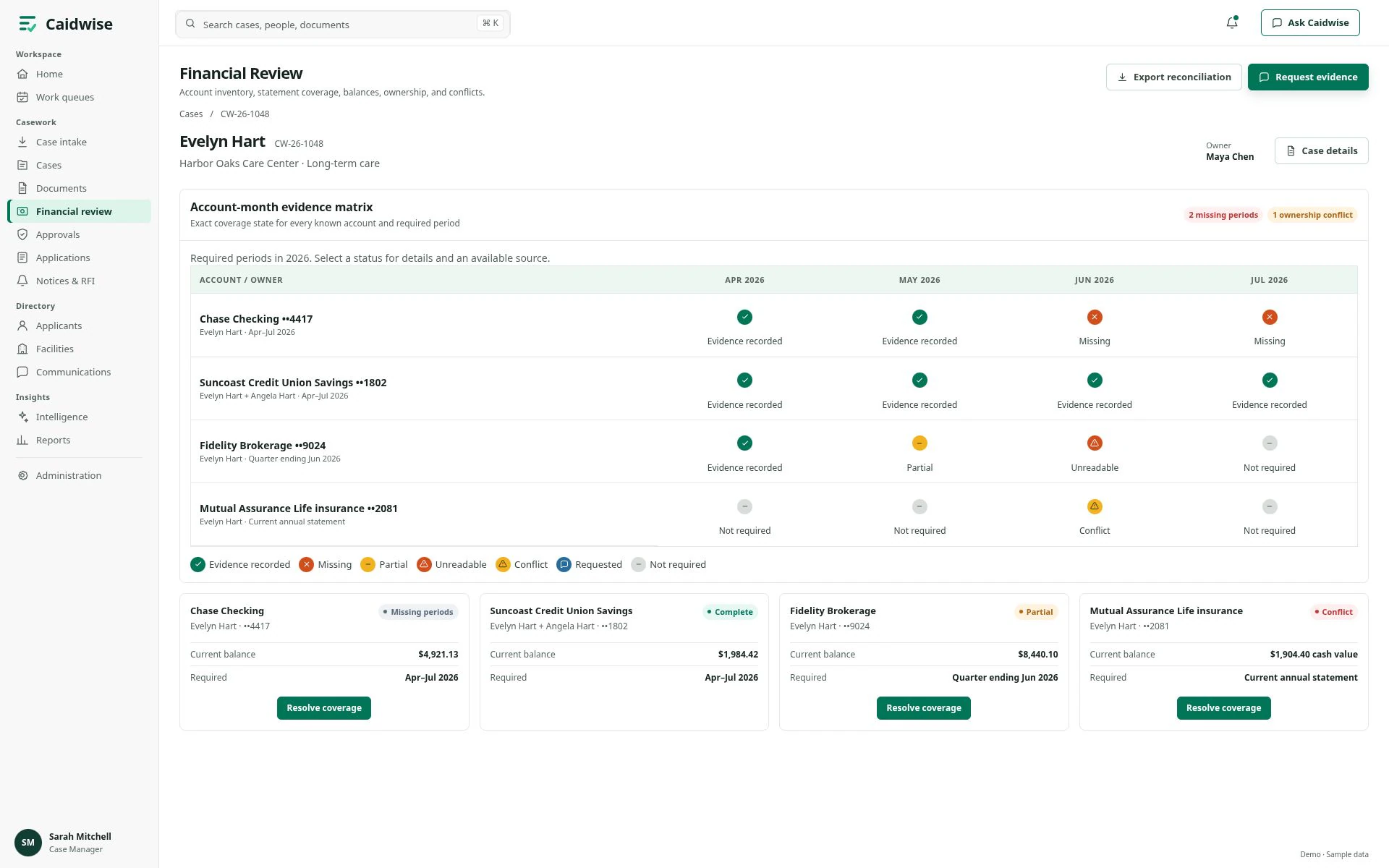Click the $1,904.40 cash value amount

(x=1314, y=654)
